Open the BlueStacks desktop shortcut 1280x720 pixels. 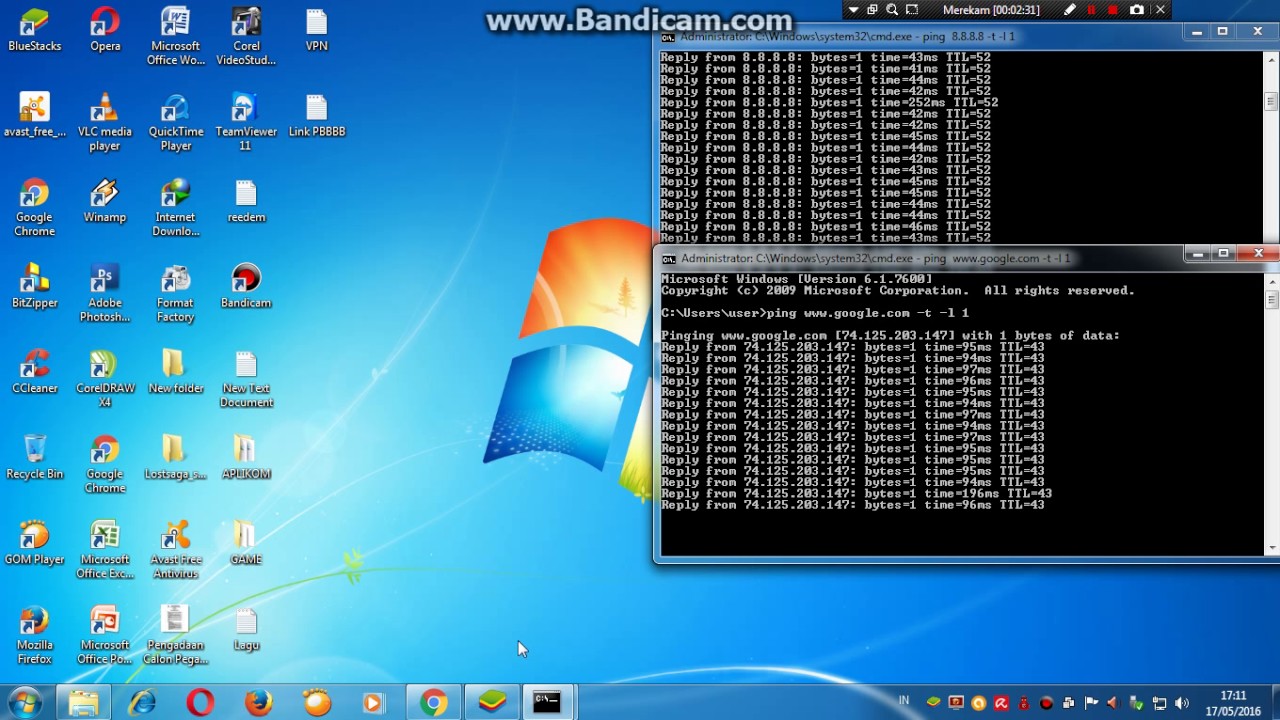34,30
